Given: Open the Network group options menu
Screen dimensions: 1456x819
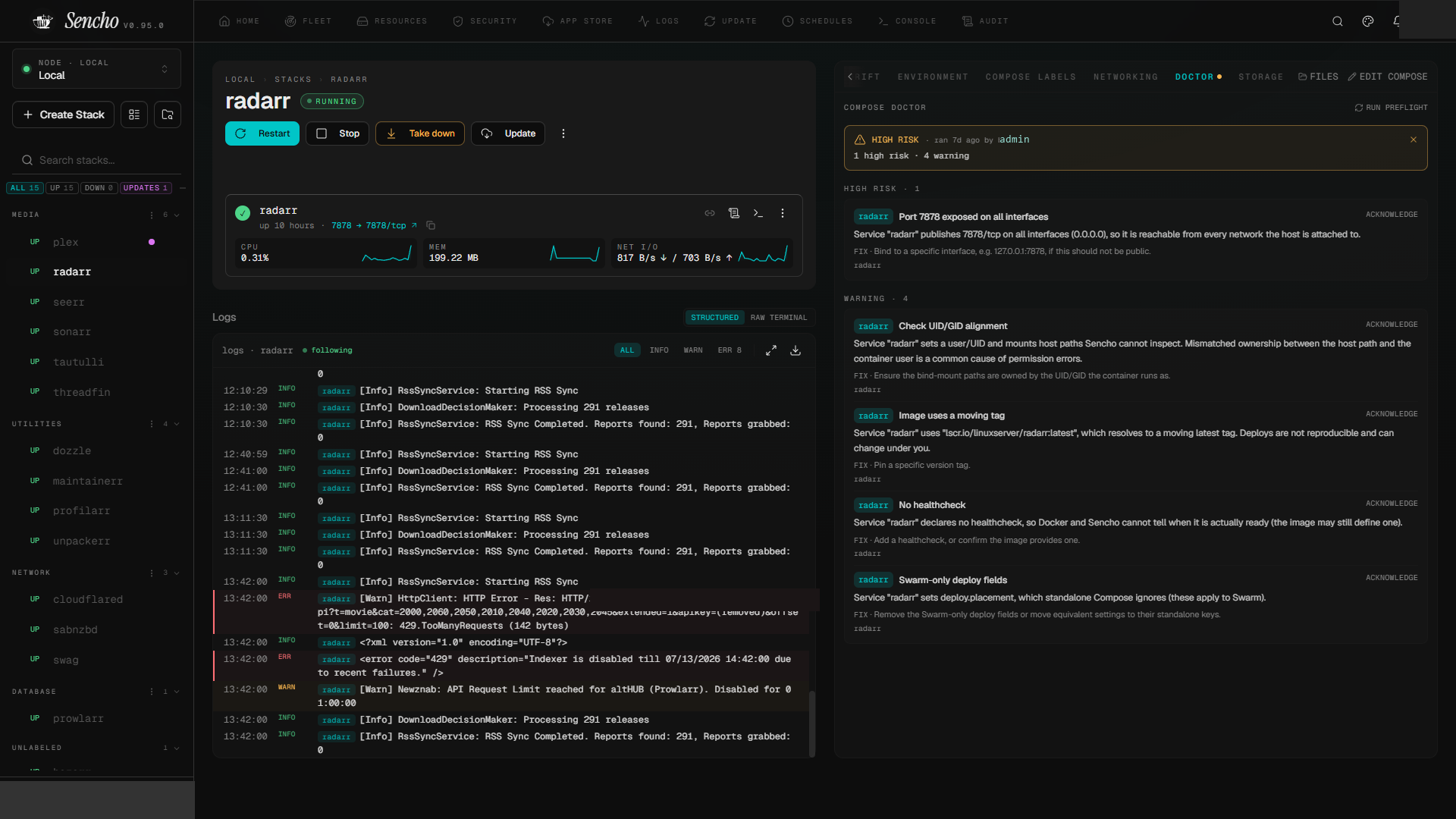Looking at the screenshot, I should tap(152, 573).
